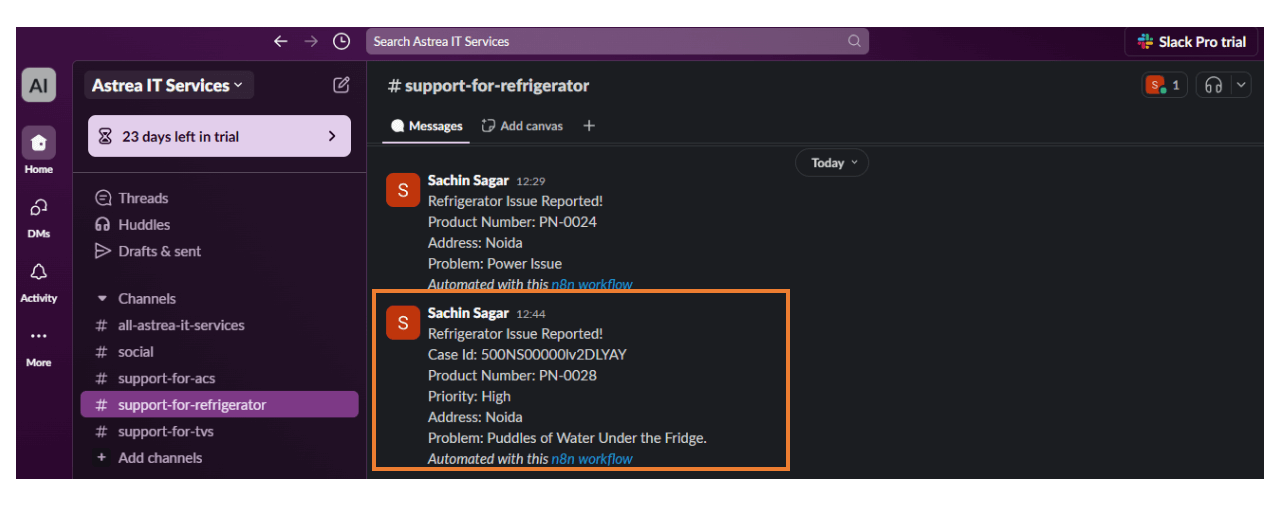Start a huddle with headphones icon
This screenshot has width=1288, height=506.
1213,86
